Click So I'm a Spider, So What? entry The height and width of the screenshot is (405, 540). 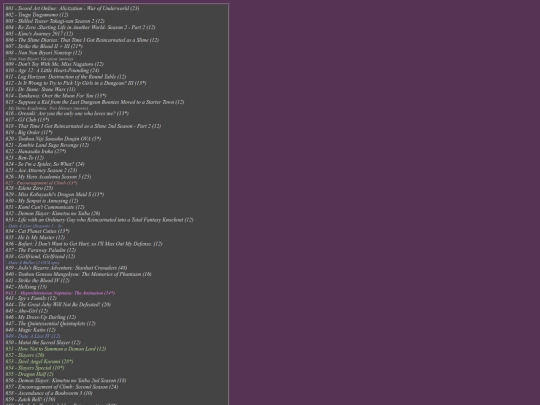[45, 164]
